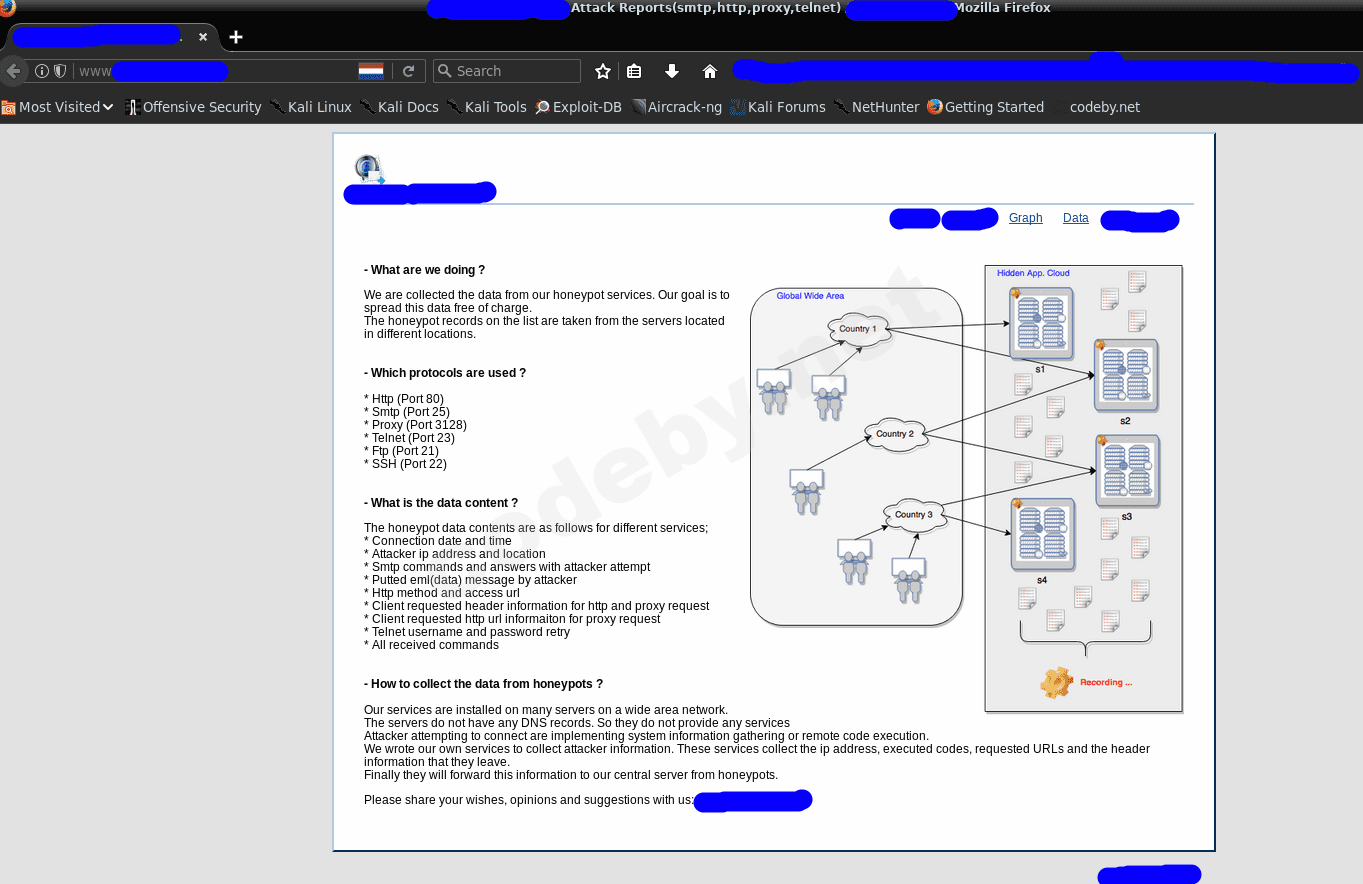Expand the Most Visited bookmarks folder
Screen dimensions: 1363x884
(x=57, y=107)
